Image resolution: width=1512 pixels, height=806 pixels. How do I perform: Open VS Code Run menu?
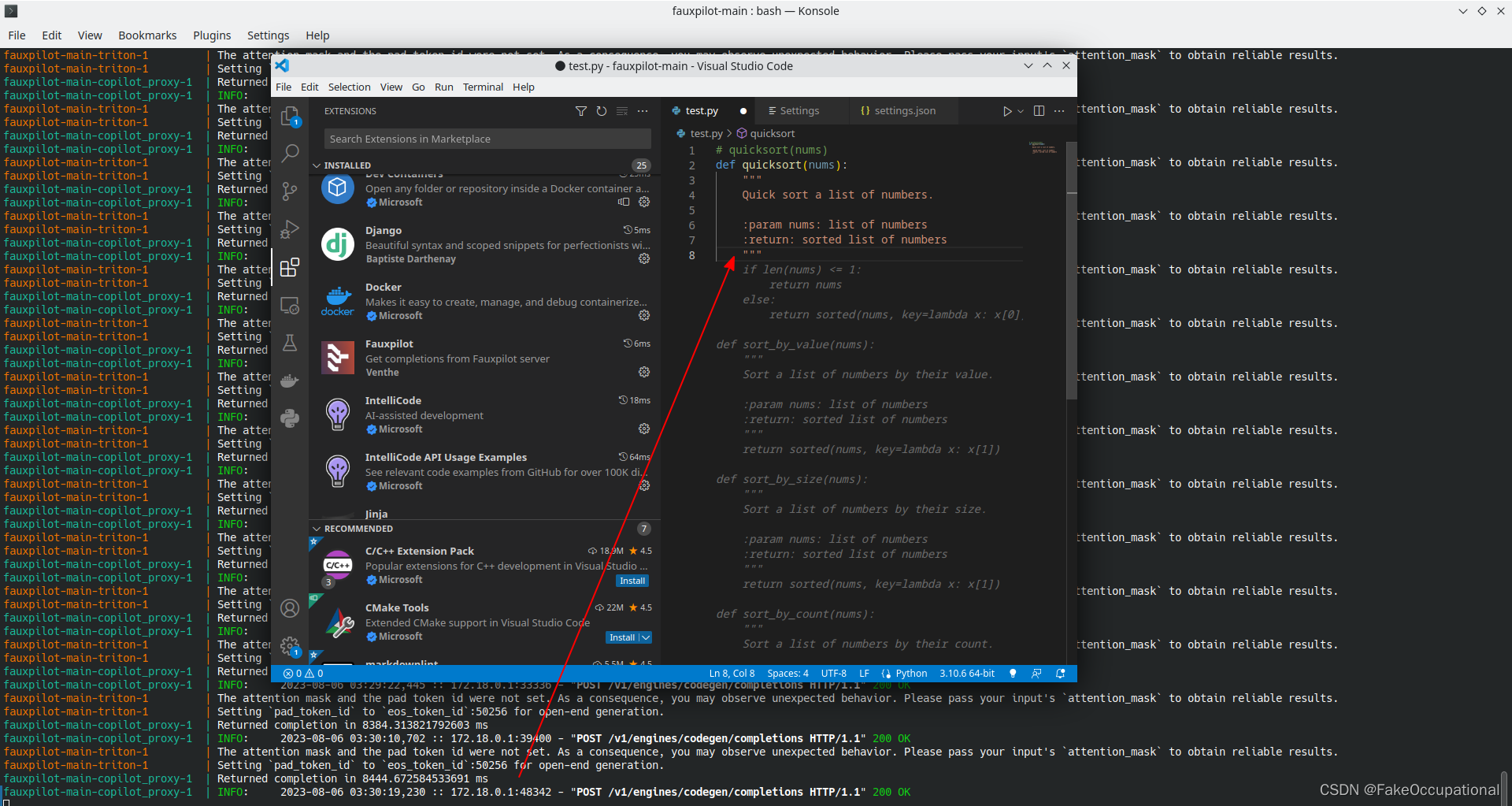click(x=444, y=87)
